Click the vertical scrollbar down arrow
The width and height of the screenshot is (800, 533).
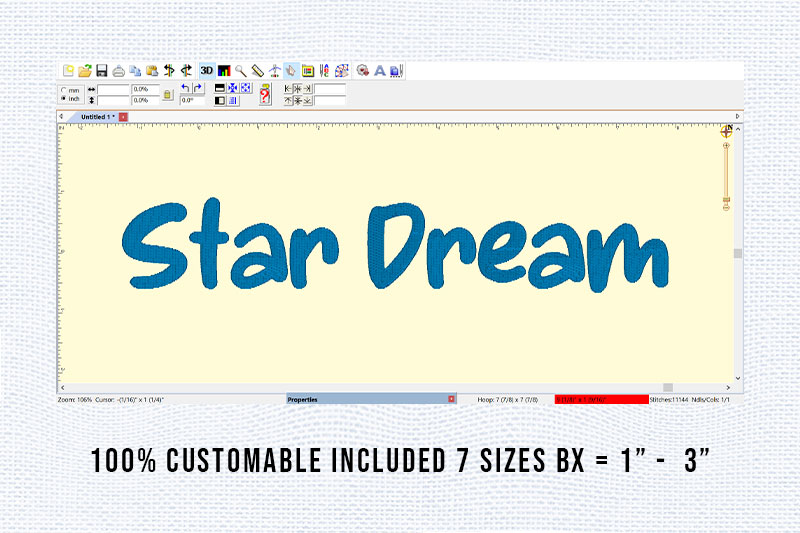pos(738,378)
